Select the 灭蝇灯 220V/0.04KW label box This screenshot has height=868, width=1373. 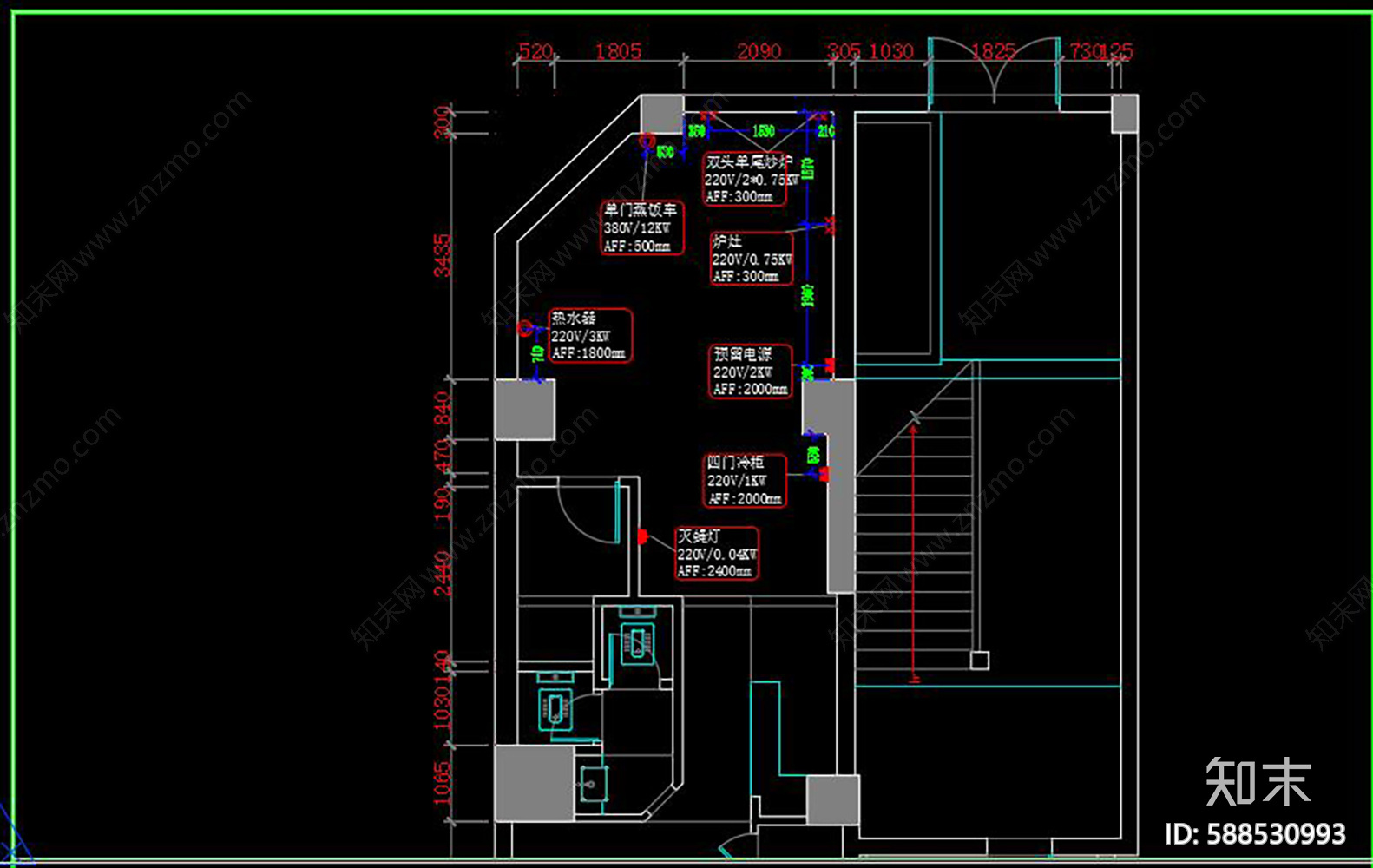pos(716,554)
